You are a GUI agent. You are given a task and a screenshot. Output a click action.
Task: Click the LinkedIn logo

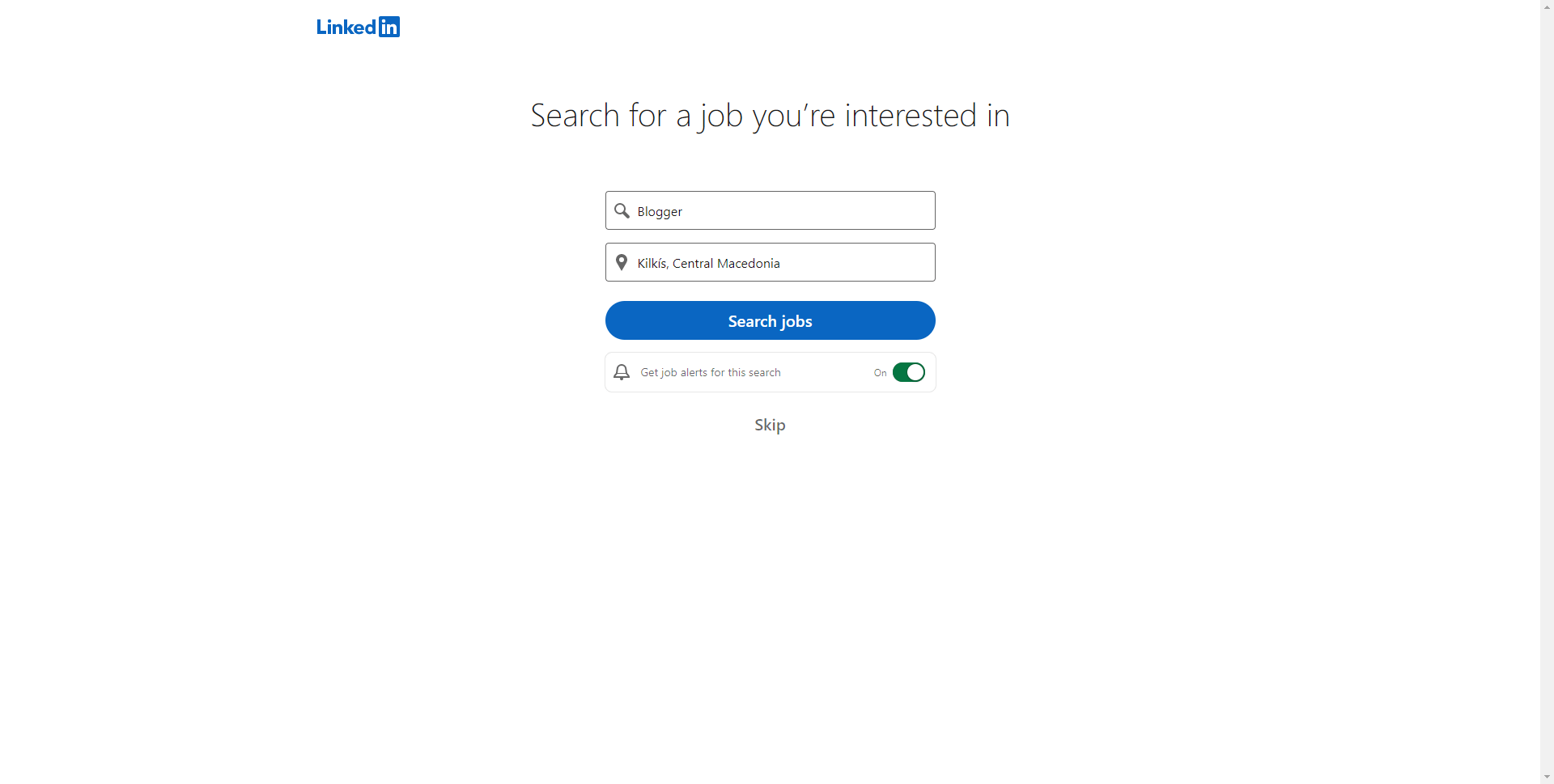[x=358, y=26]
